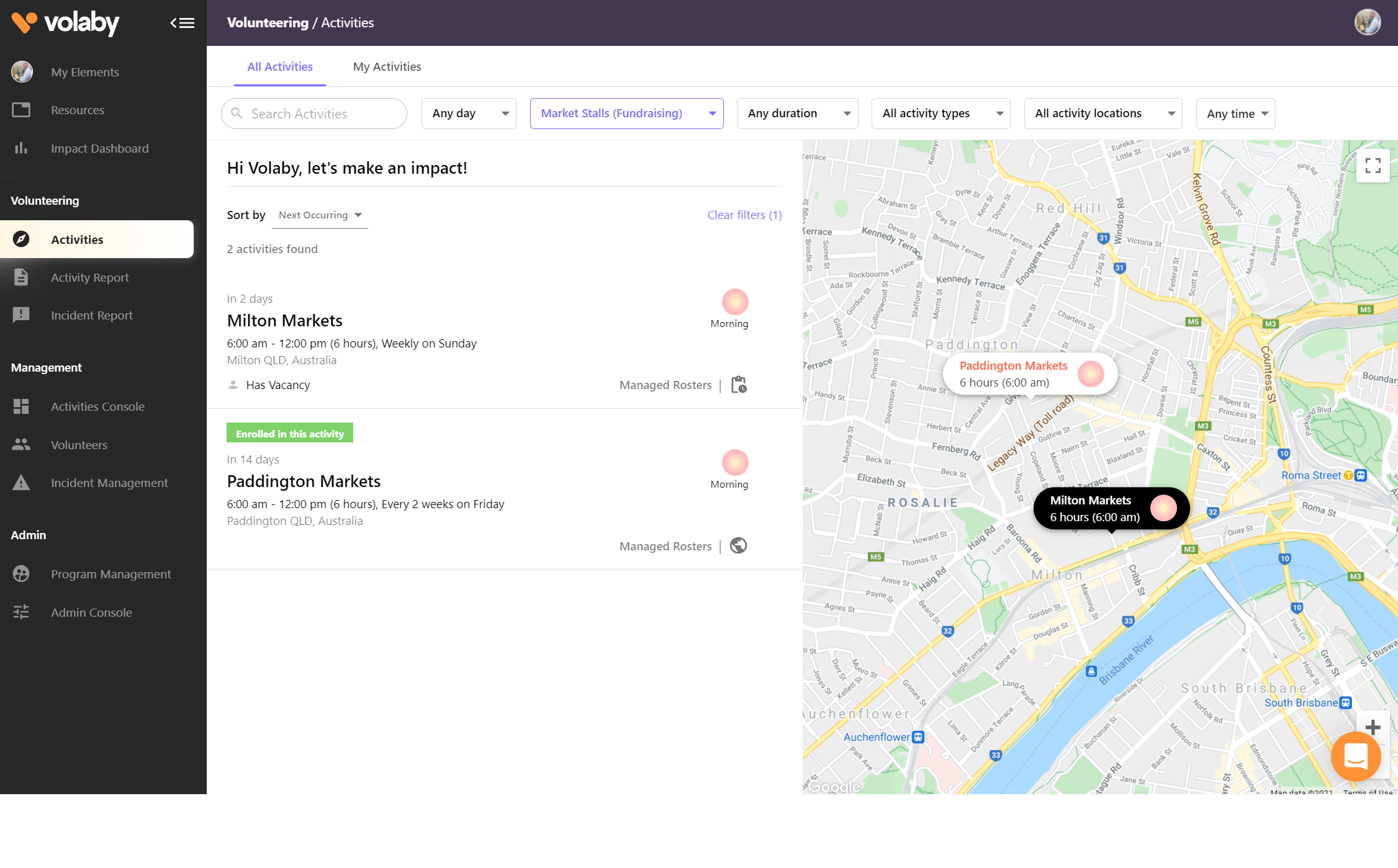Open the Any day dropdown

(468, 113)
